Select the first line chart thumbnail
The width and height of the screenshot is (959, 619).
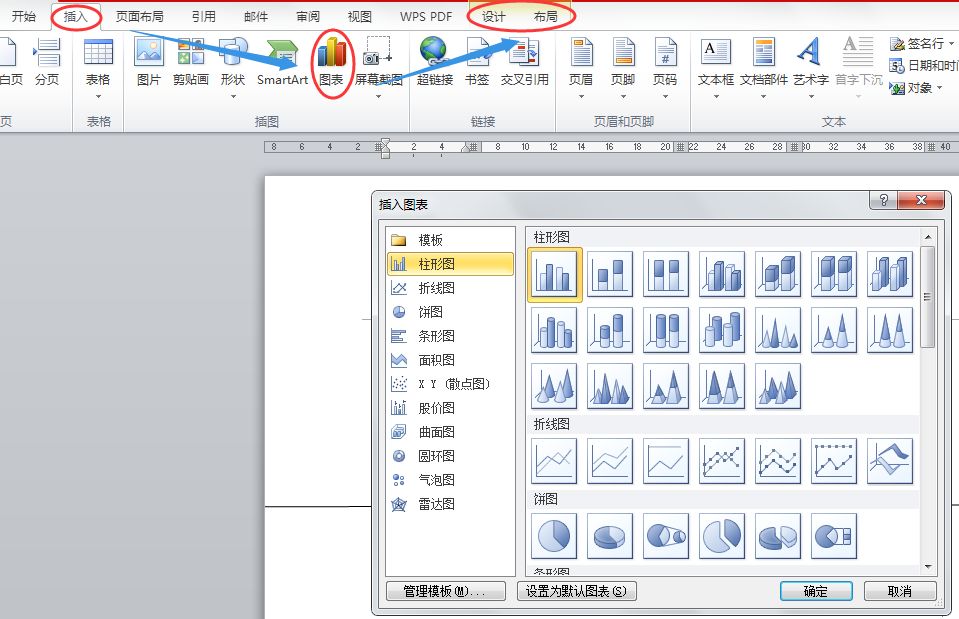[555, 461]
